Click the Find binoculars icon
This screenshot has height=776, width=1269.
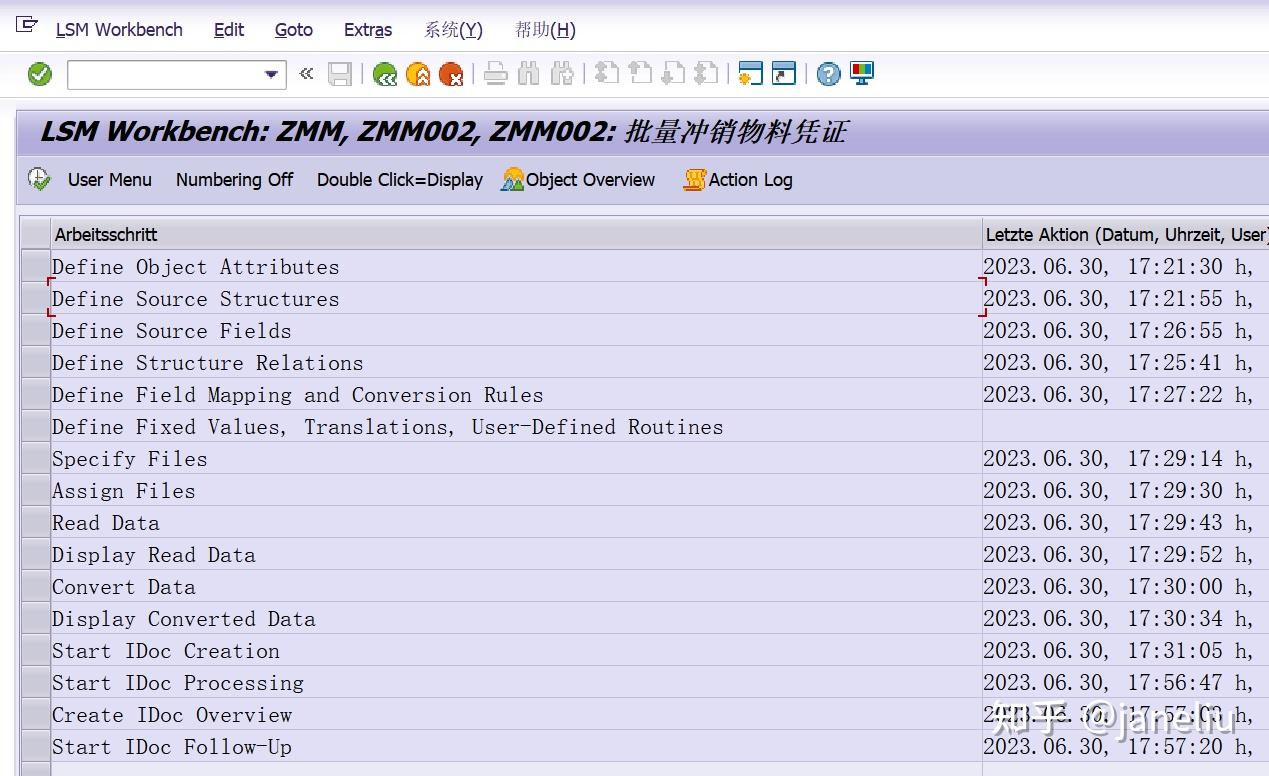pos(529,74)
